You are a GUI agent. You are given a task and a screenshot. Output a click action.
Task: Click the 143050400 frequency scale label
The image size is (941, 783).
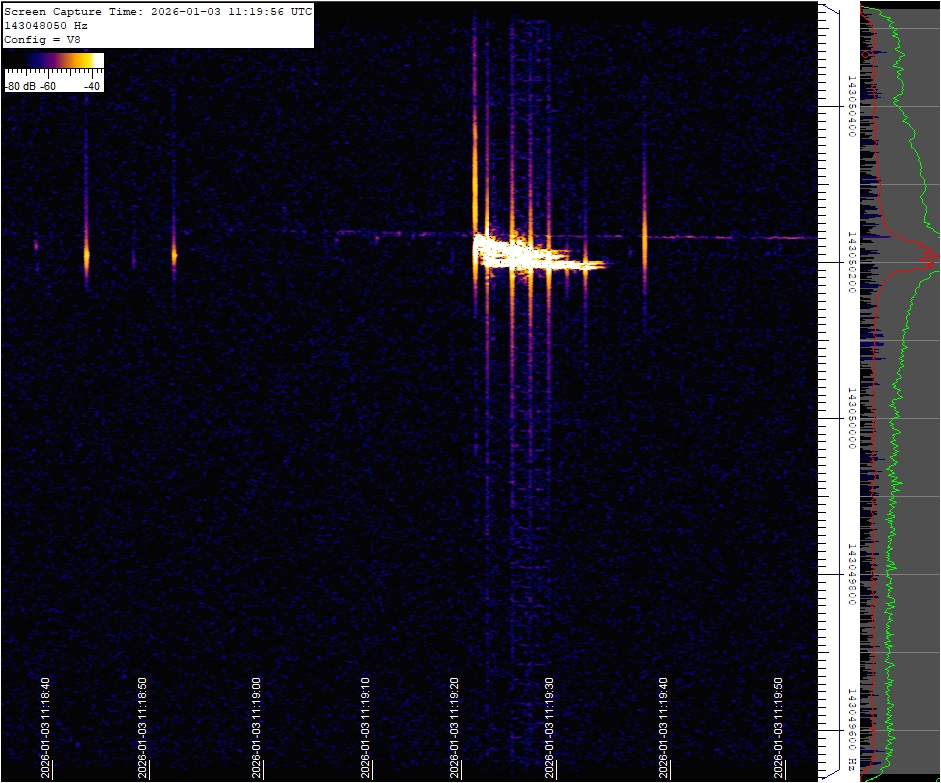(852, 103)
